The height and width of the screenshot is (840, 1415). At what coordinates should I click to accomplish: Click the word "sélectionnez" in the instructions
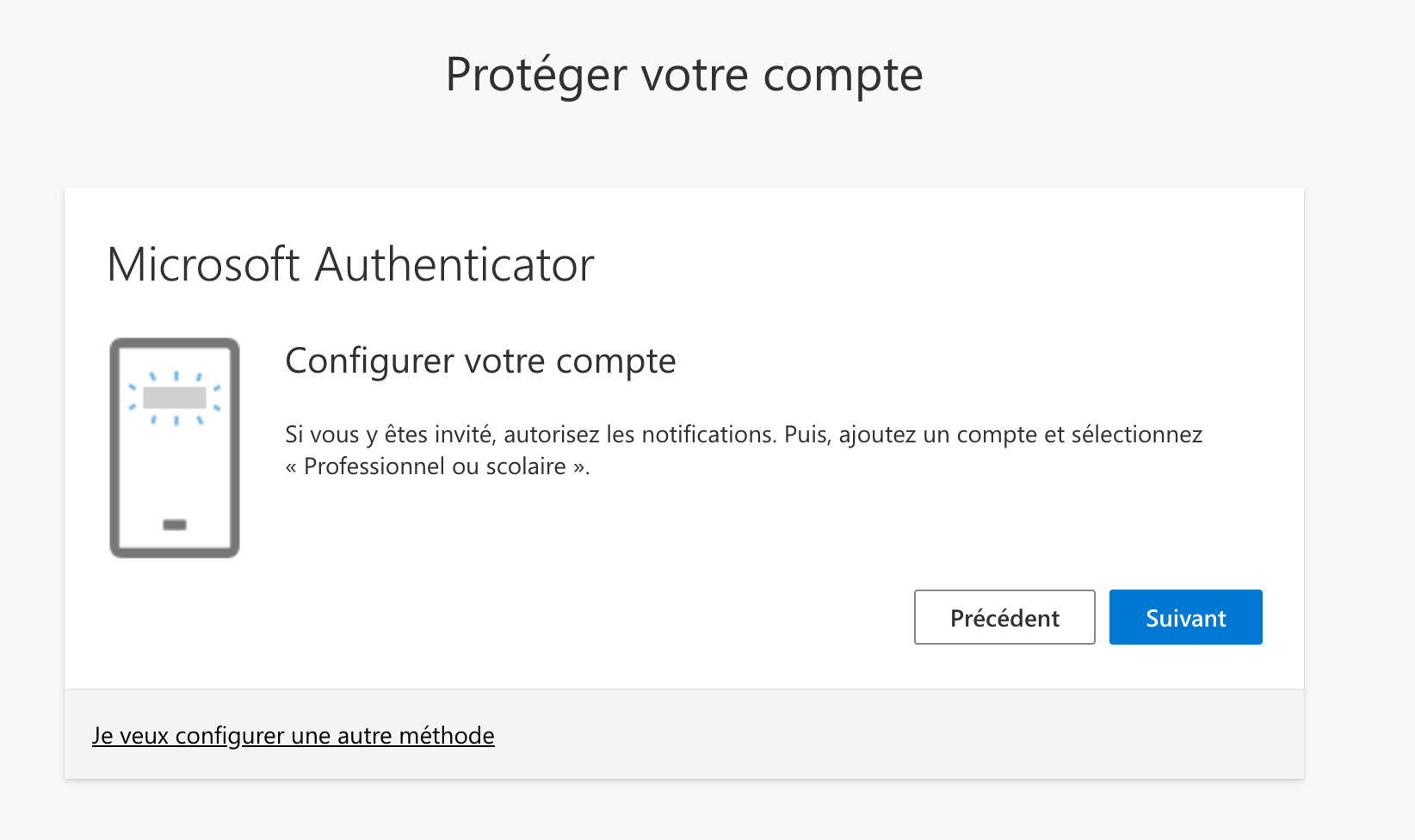(x=1136, y=435)
